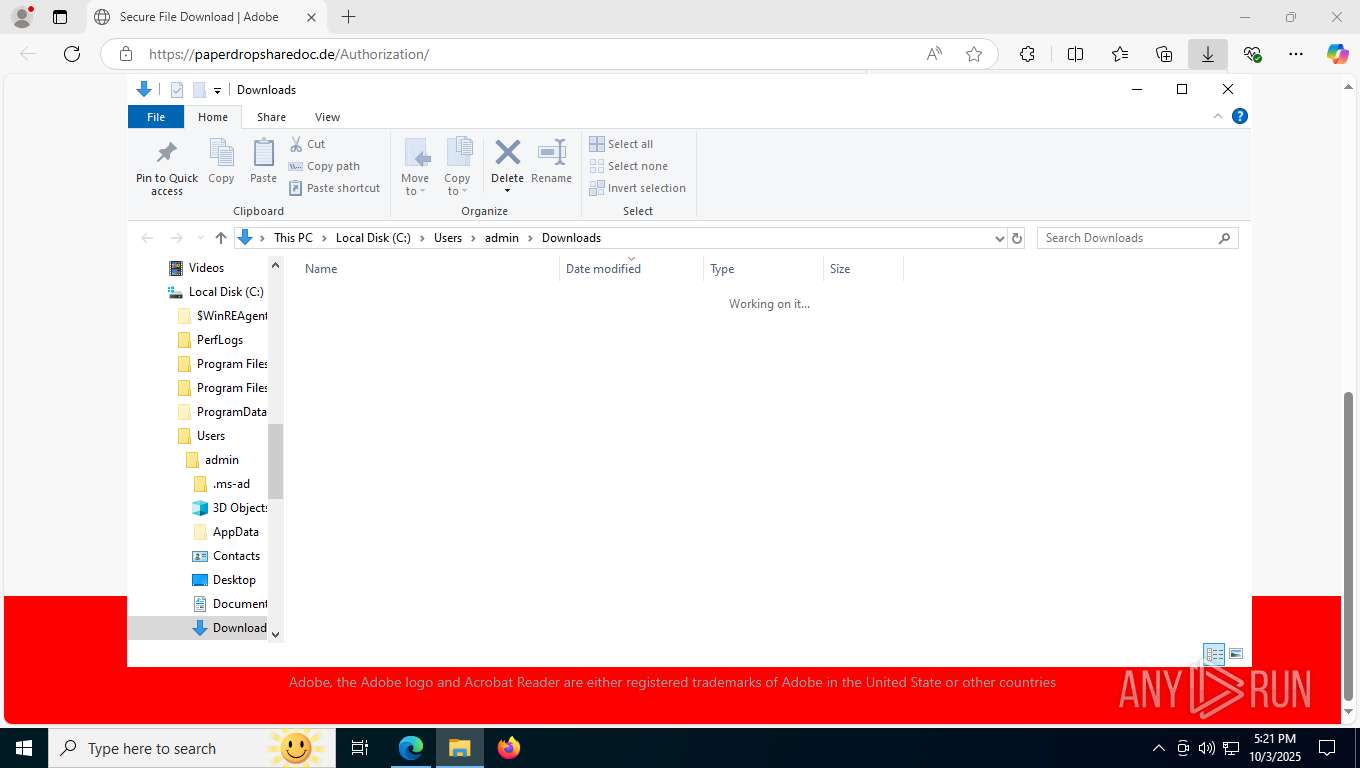Sort by Type column header

point(763,269)
